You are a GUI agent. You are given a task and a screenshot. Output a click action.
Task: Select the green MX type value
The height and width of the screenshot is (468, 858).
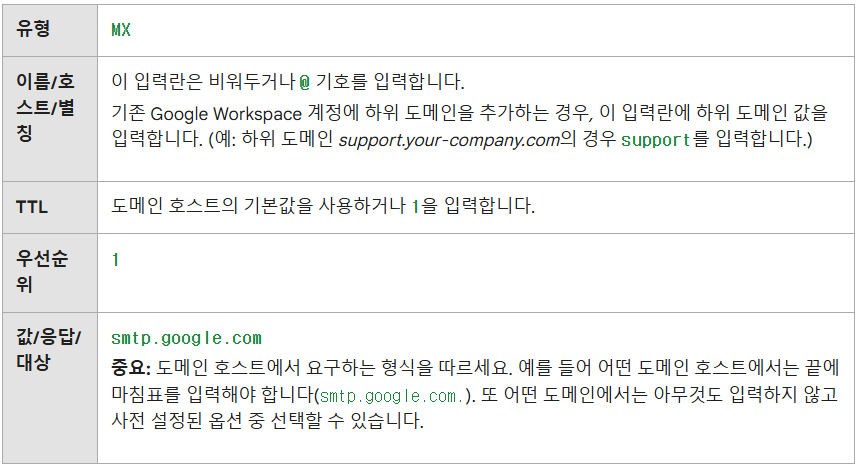click(x=121, y=30)
